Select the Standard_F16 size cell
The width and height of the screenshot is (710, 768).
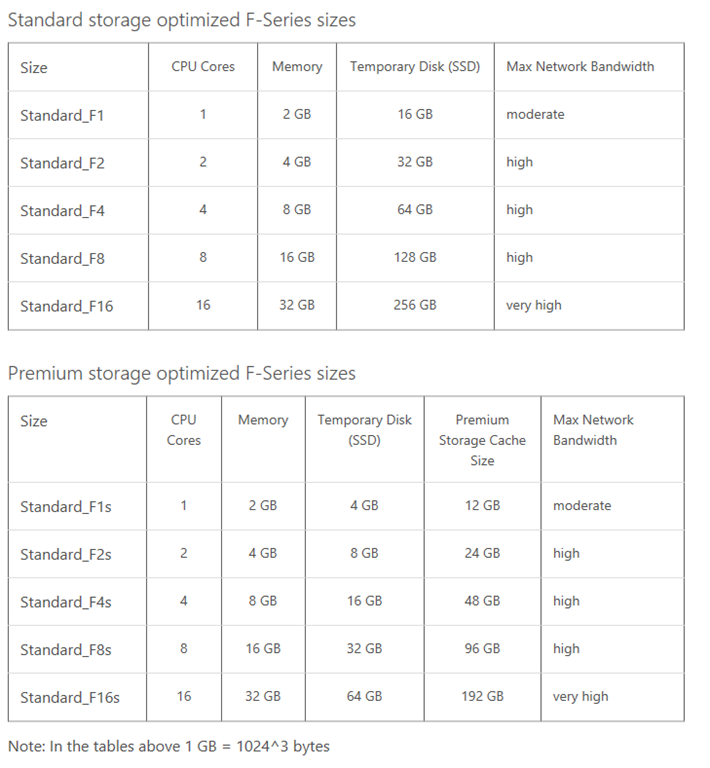coord(66,306)
